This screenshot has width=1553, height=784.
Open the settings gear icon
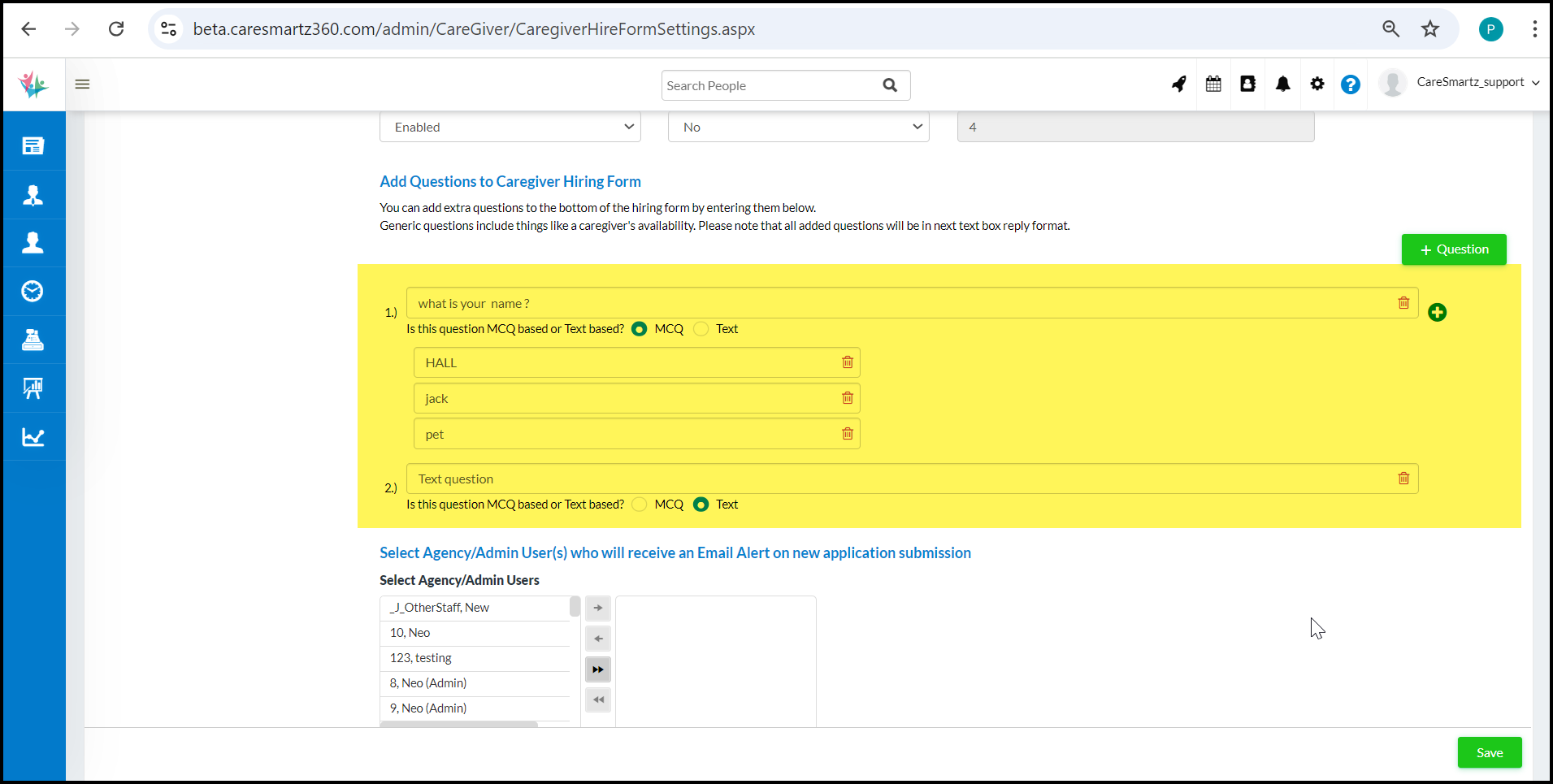1317,84
